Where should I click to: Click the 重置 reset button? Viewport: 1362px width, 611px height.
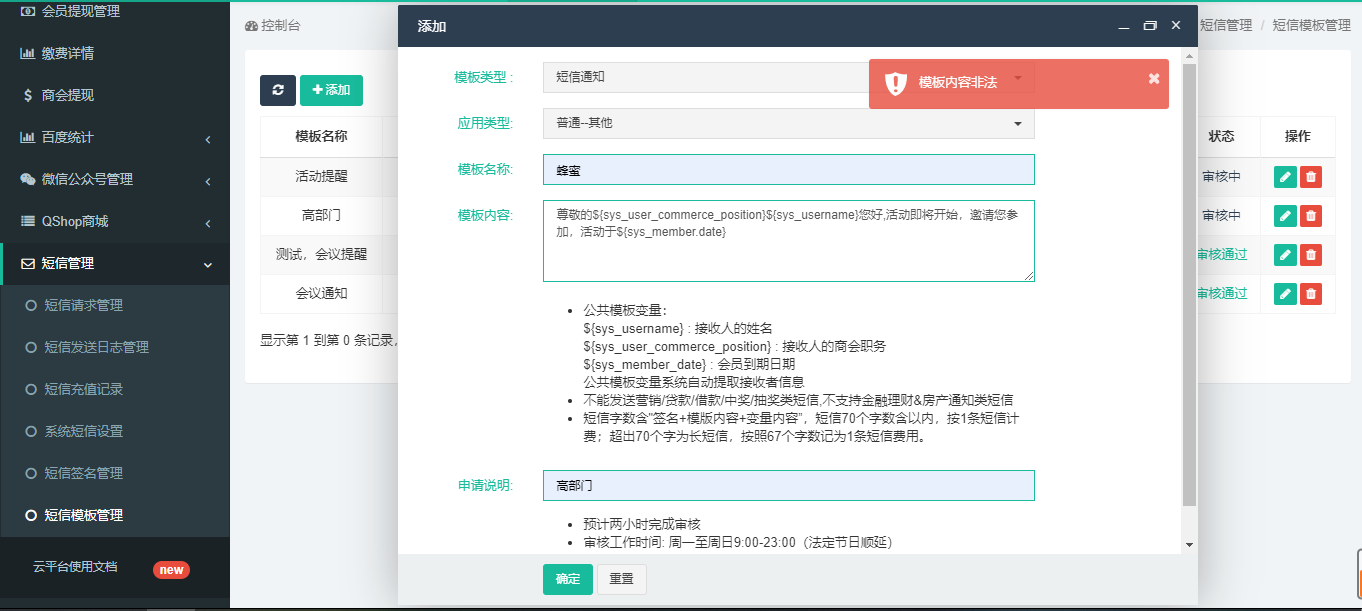(x=621, y=580)
